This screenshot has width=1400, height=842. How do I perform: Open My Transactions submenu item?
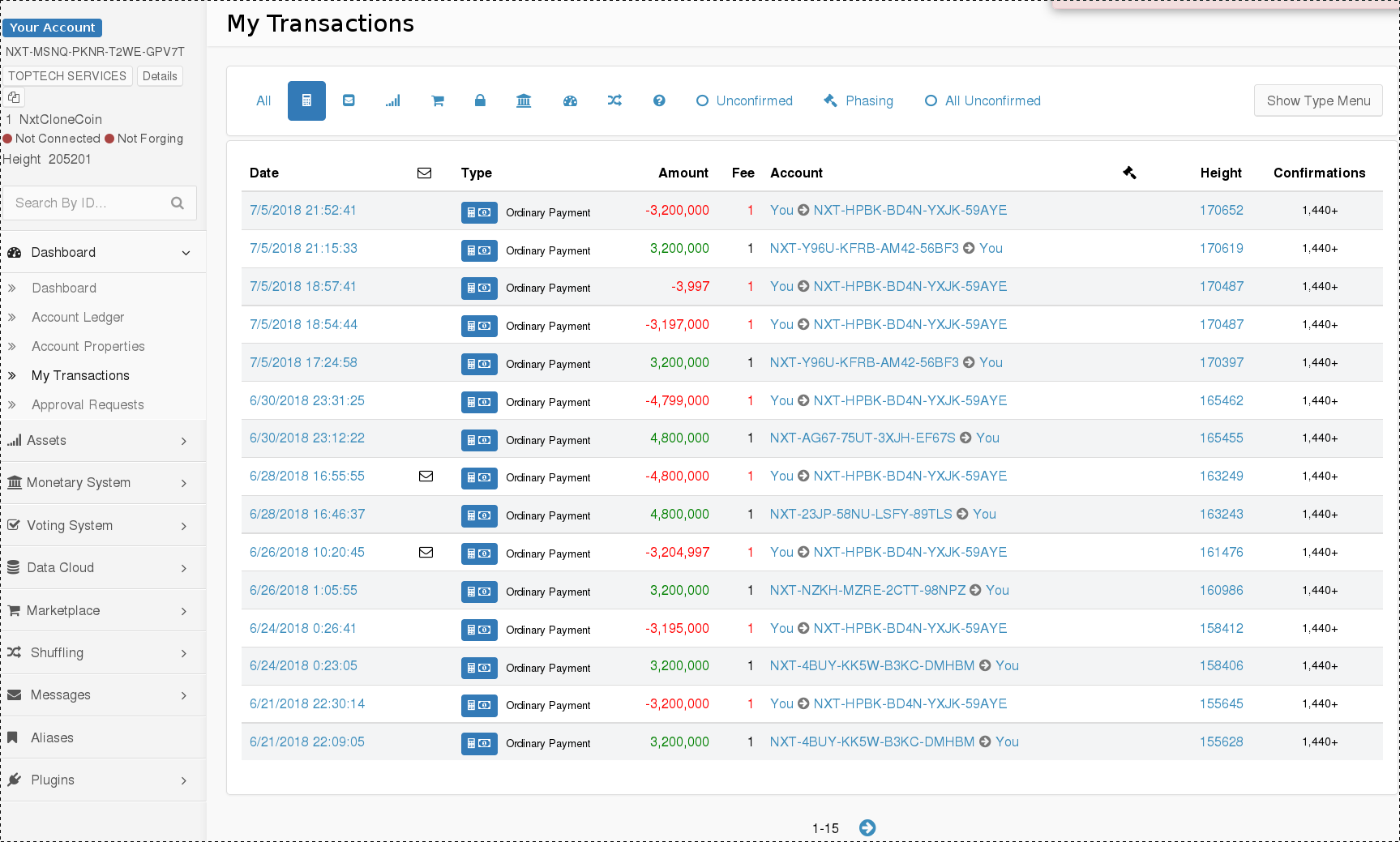80,375
